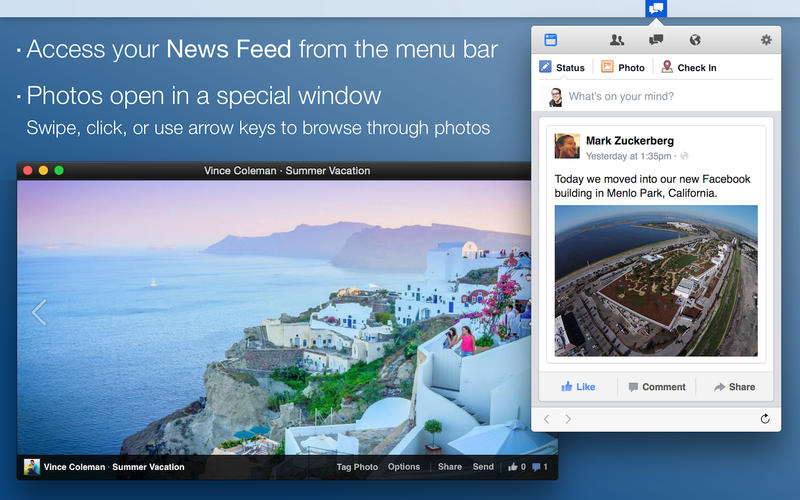
Task: Click Tag Photo in photo window
Action: pyautogui.click(x=357, y=467)
